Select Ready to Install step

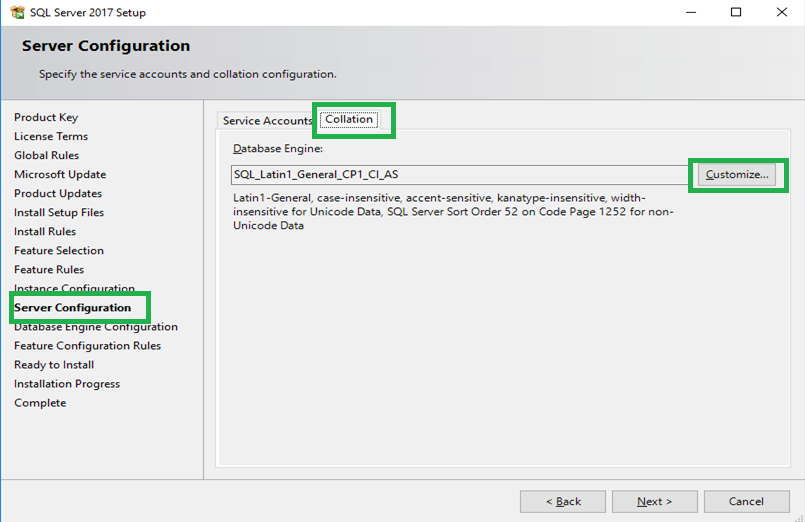click(x=54, y=365)
